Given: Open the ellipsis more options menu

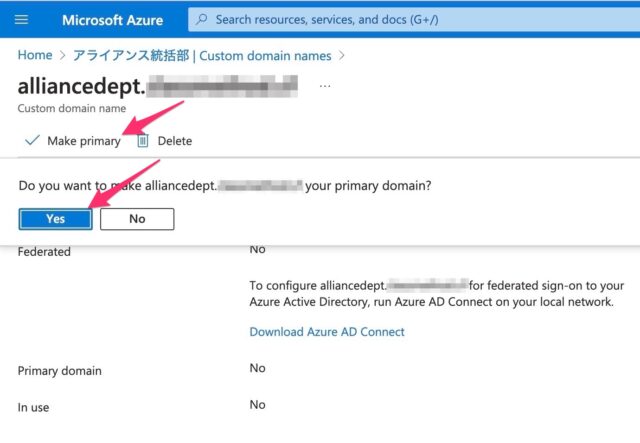Looking at the screenshot, I should click(x=325, y=86).
